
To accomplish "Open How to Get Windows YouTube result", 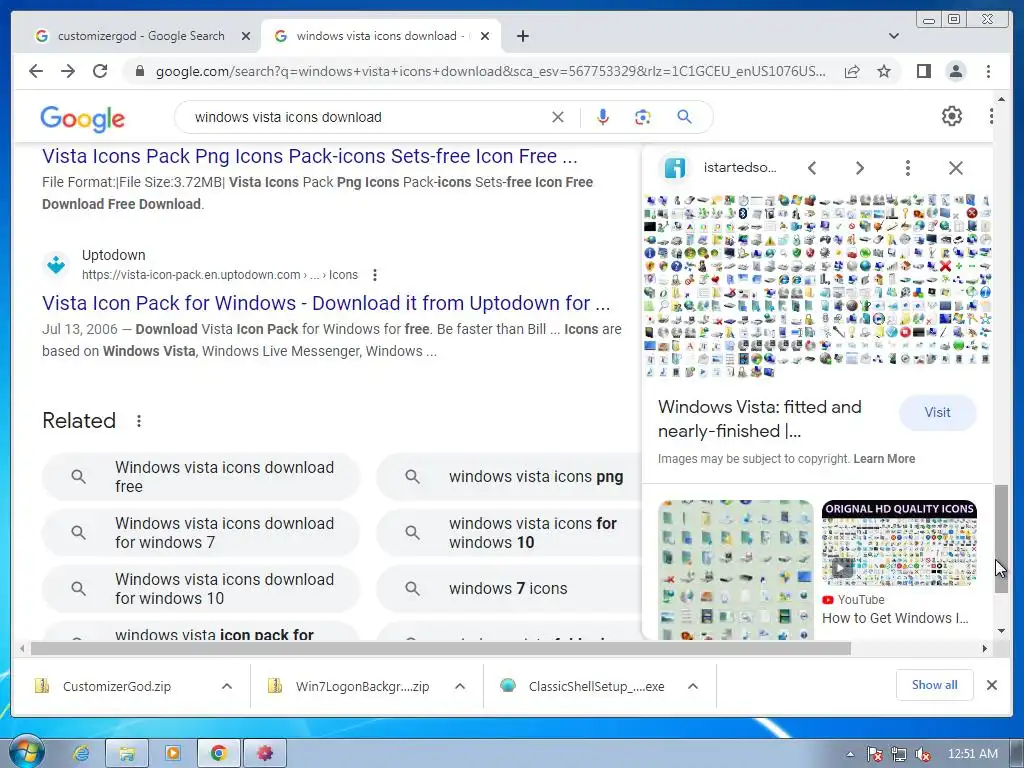I will pyautogui.click(x=895, y=618).
